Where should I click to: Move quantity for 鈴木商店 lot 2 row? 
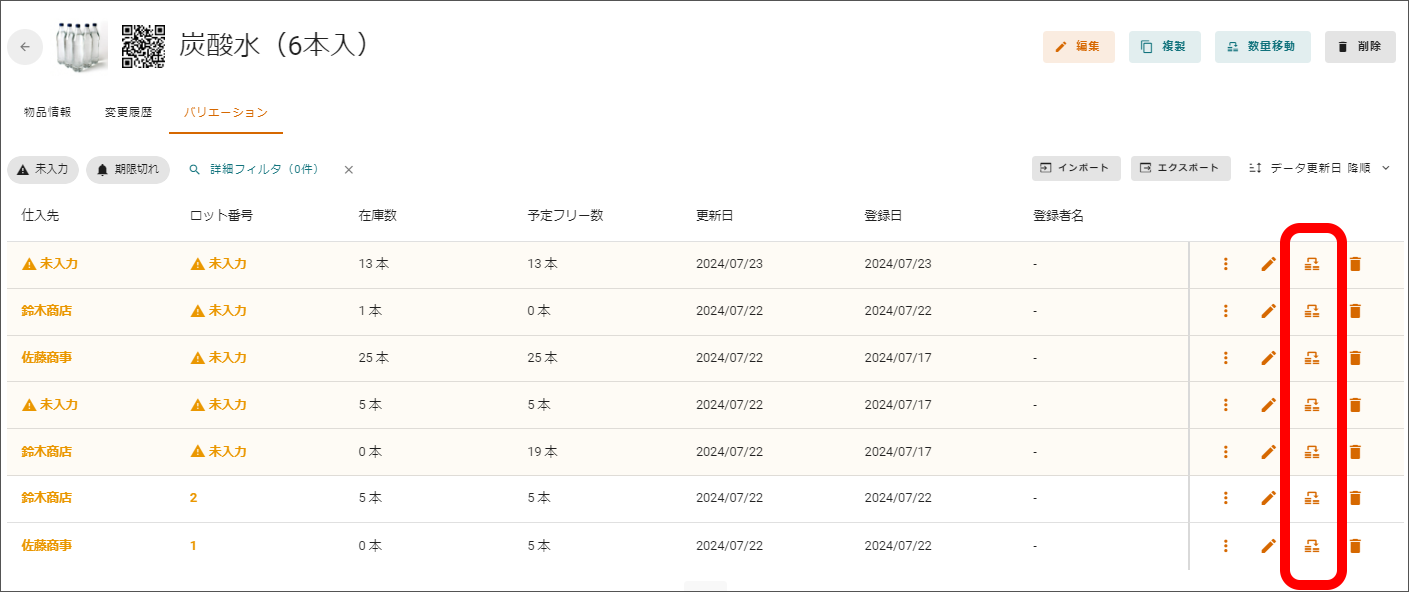(x=1312, y=498)
